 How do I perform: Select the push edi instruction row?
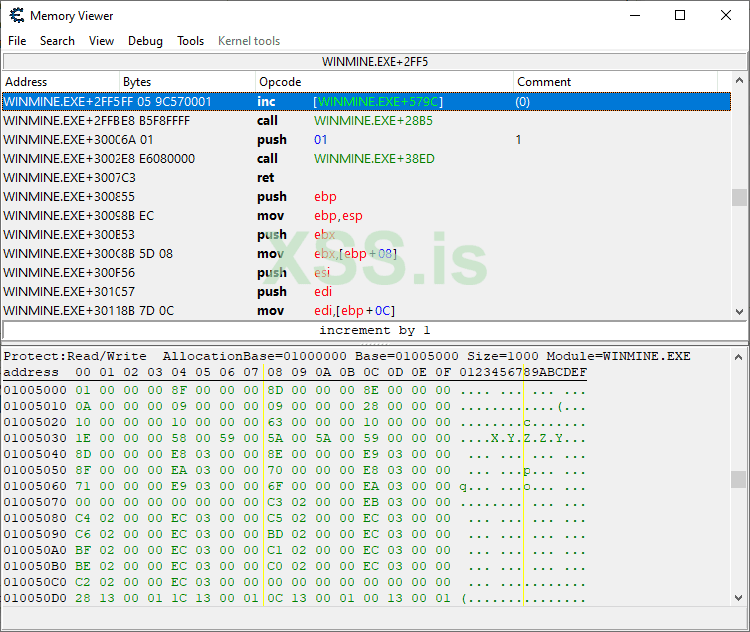[x=366, y=291]
